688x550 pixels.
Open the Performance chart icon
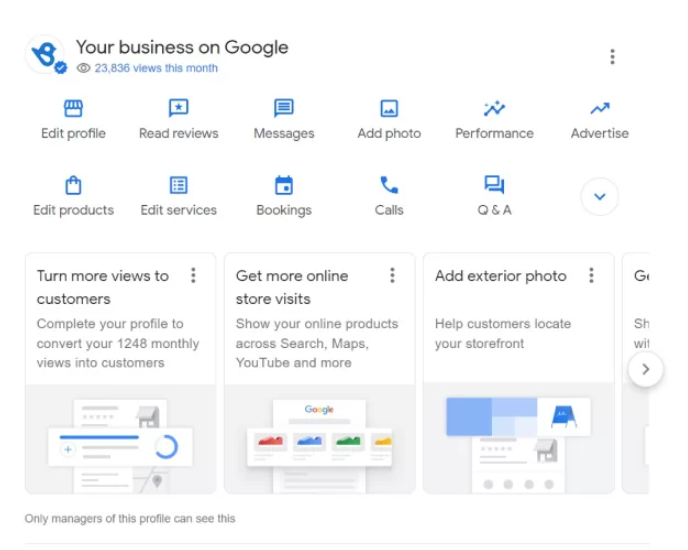[494, 108]
